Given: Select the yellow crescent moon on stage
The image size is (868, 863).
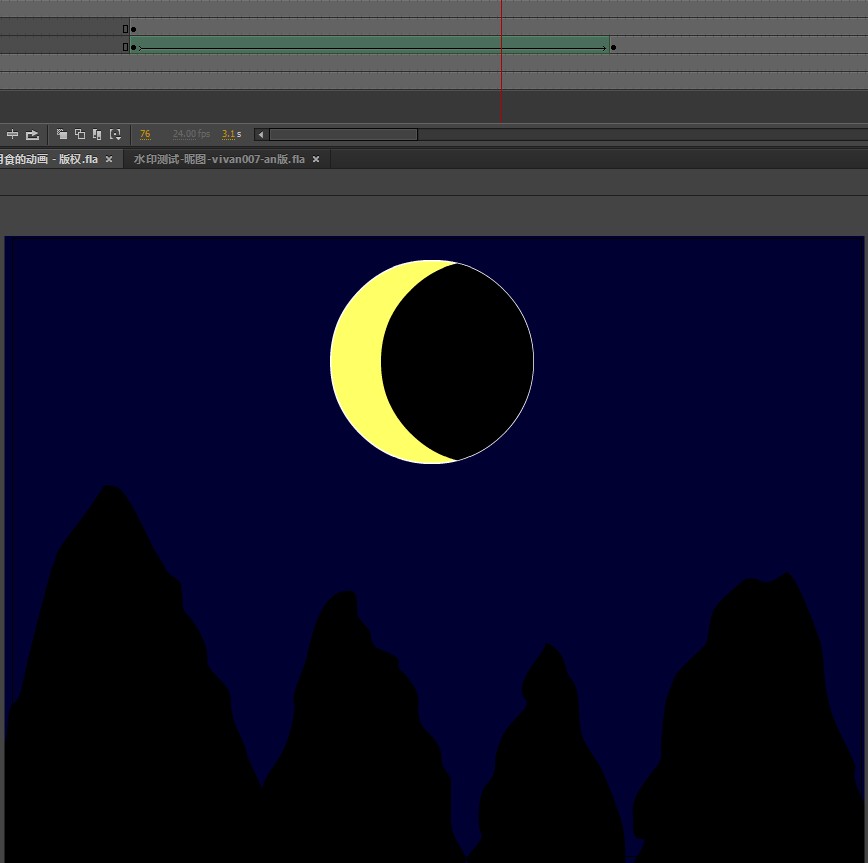Looking at the screenshot, I should coord(354,360).
